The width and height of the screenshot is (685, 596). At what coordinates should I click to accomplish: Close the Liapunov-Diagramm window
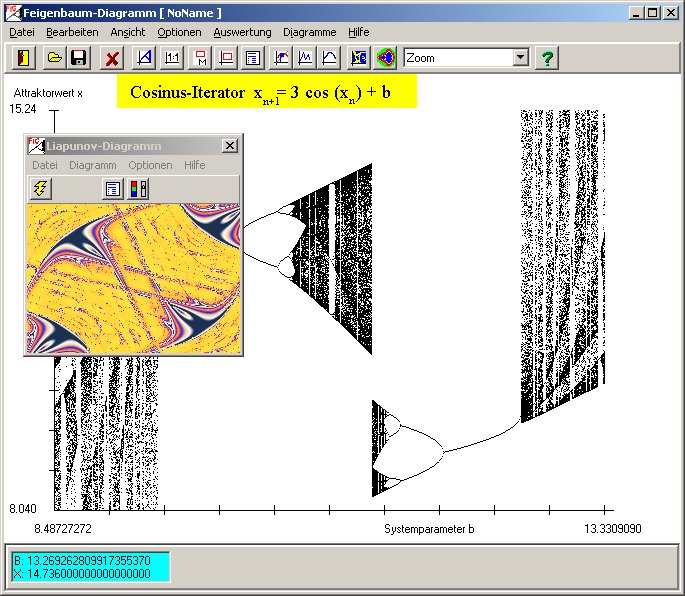(x=230, y=146)
